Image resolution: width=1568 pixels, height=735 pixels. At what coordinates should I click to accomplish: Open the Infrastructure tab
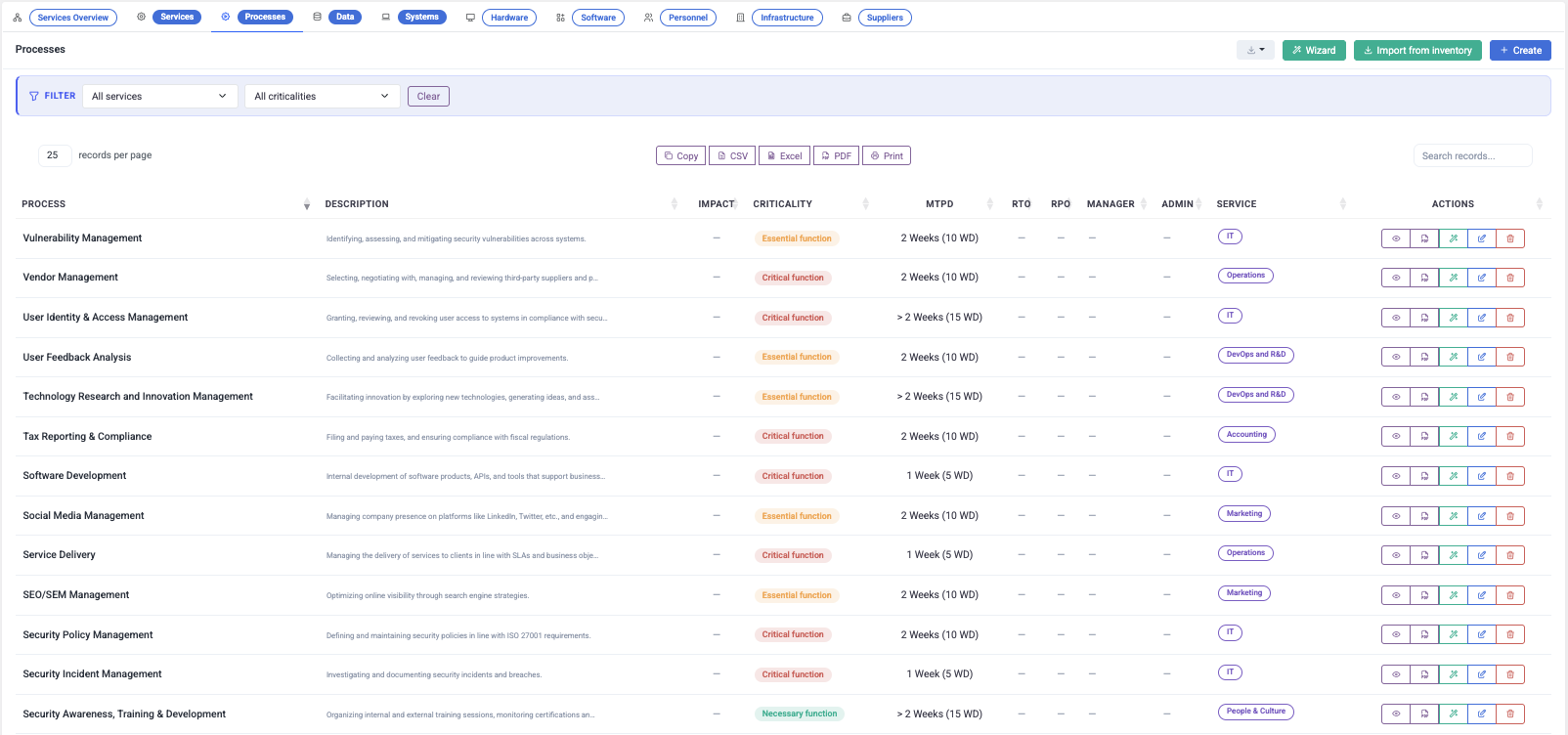[787, 18]
